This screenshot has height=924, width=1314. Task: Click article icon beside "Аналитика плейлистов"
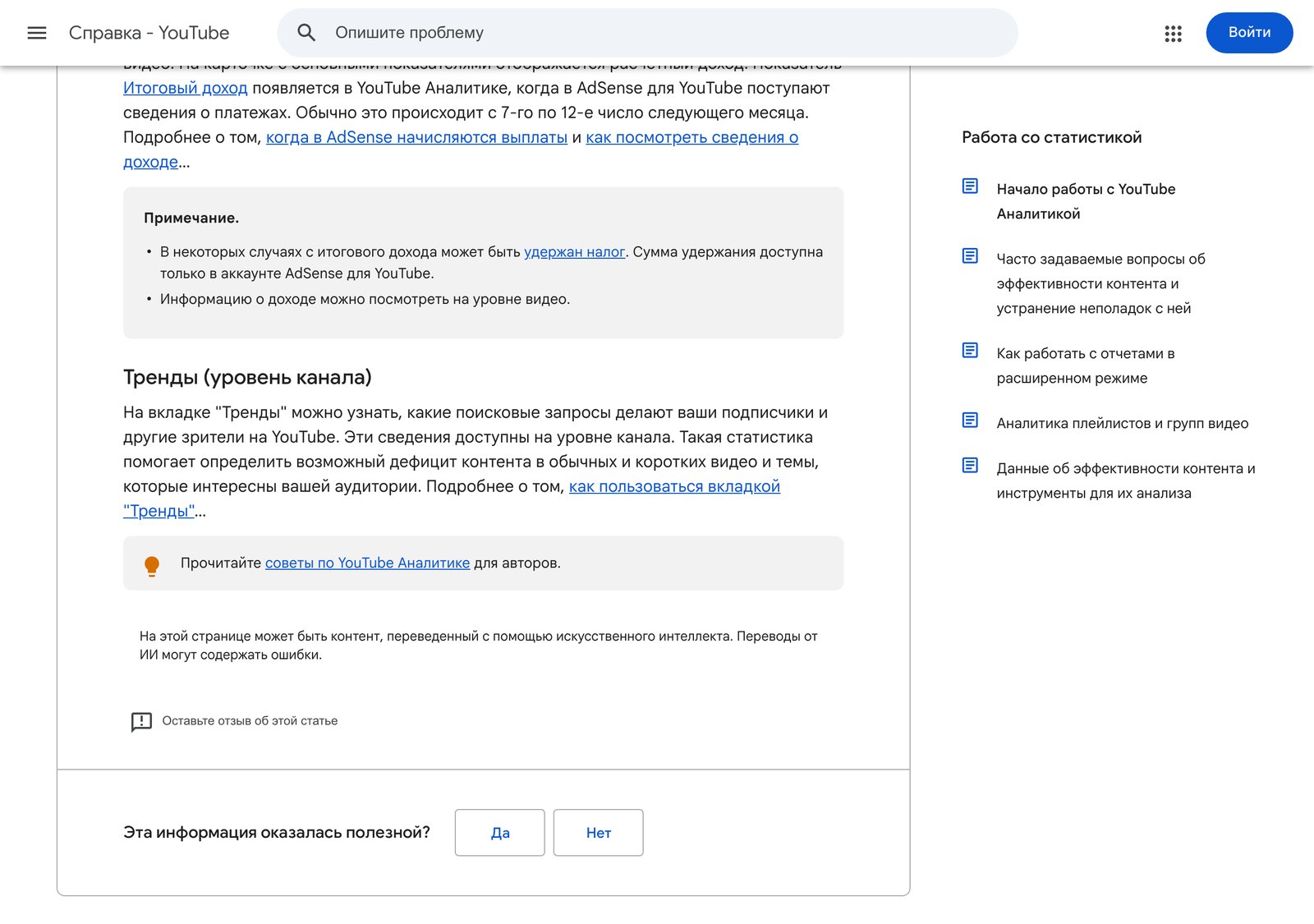pyautogui.click(x=970, y=420)
